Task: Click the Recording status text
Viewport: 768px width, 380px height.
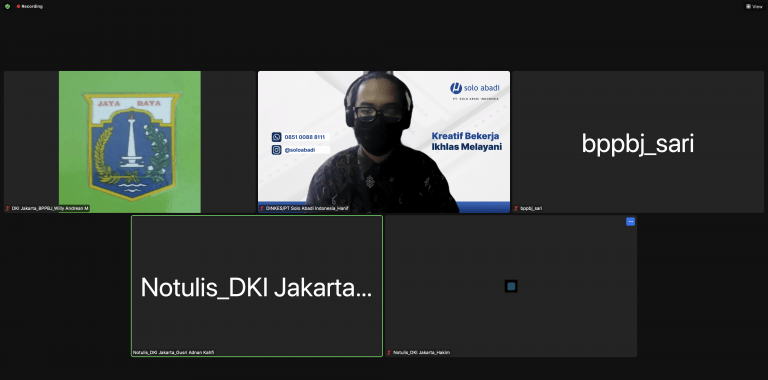Action: click(32, 6)
